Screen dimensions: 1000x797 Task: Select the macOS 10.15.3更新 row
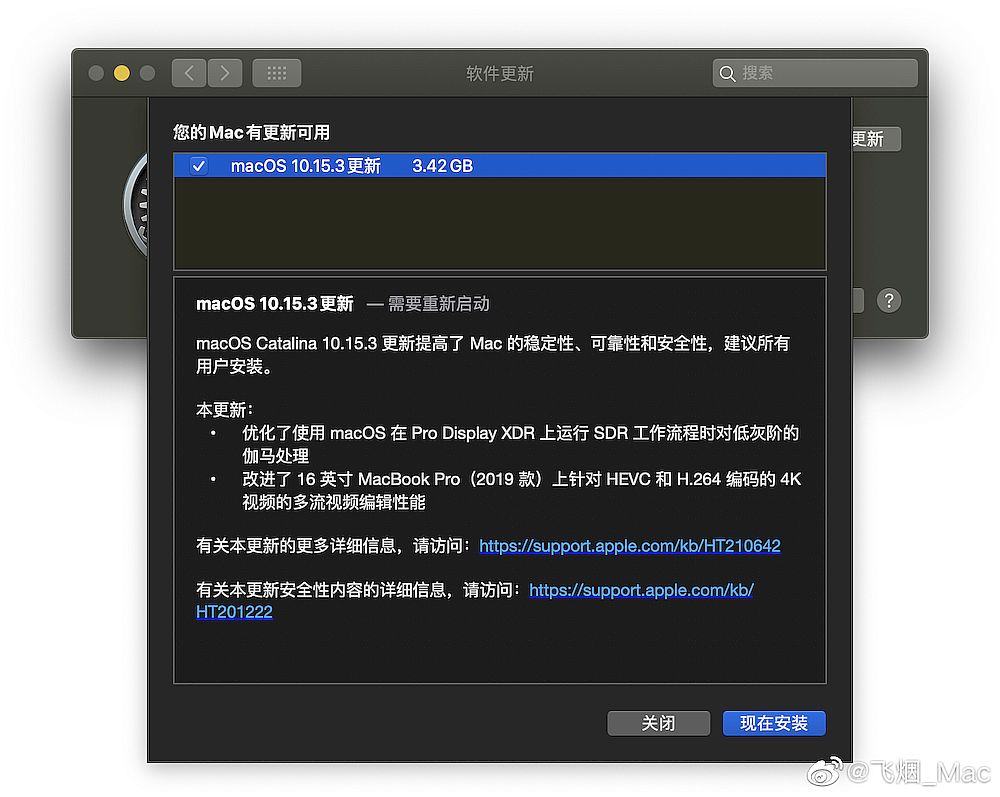click(x=500, y=165)
